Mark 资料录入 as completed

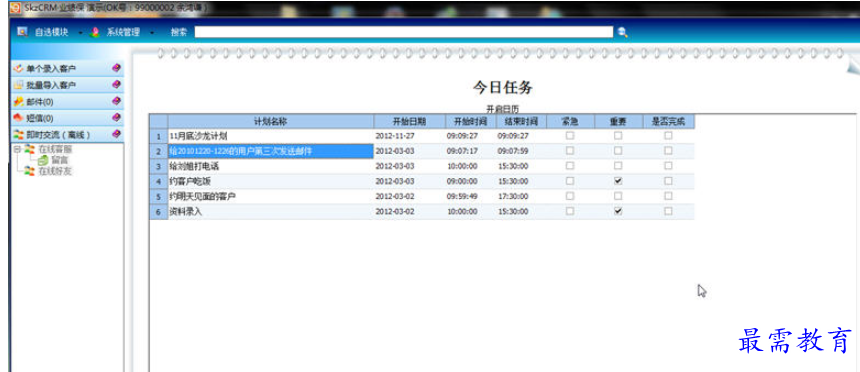(668, 211)
